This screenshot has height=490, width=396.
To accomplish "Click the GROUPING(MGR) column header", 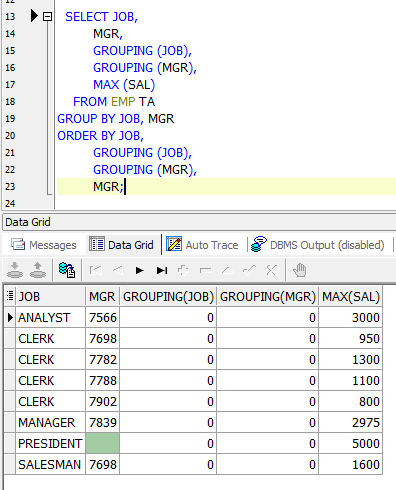I will pyautogui.click(x=268, y=296).
